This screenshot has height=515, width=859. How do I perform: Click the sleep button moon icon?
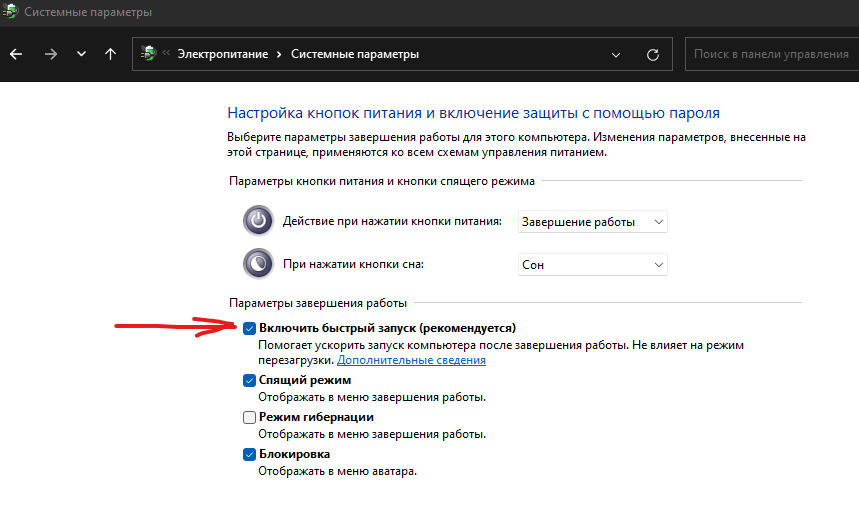coord(258,264)
